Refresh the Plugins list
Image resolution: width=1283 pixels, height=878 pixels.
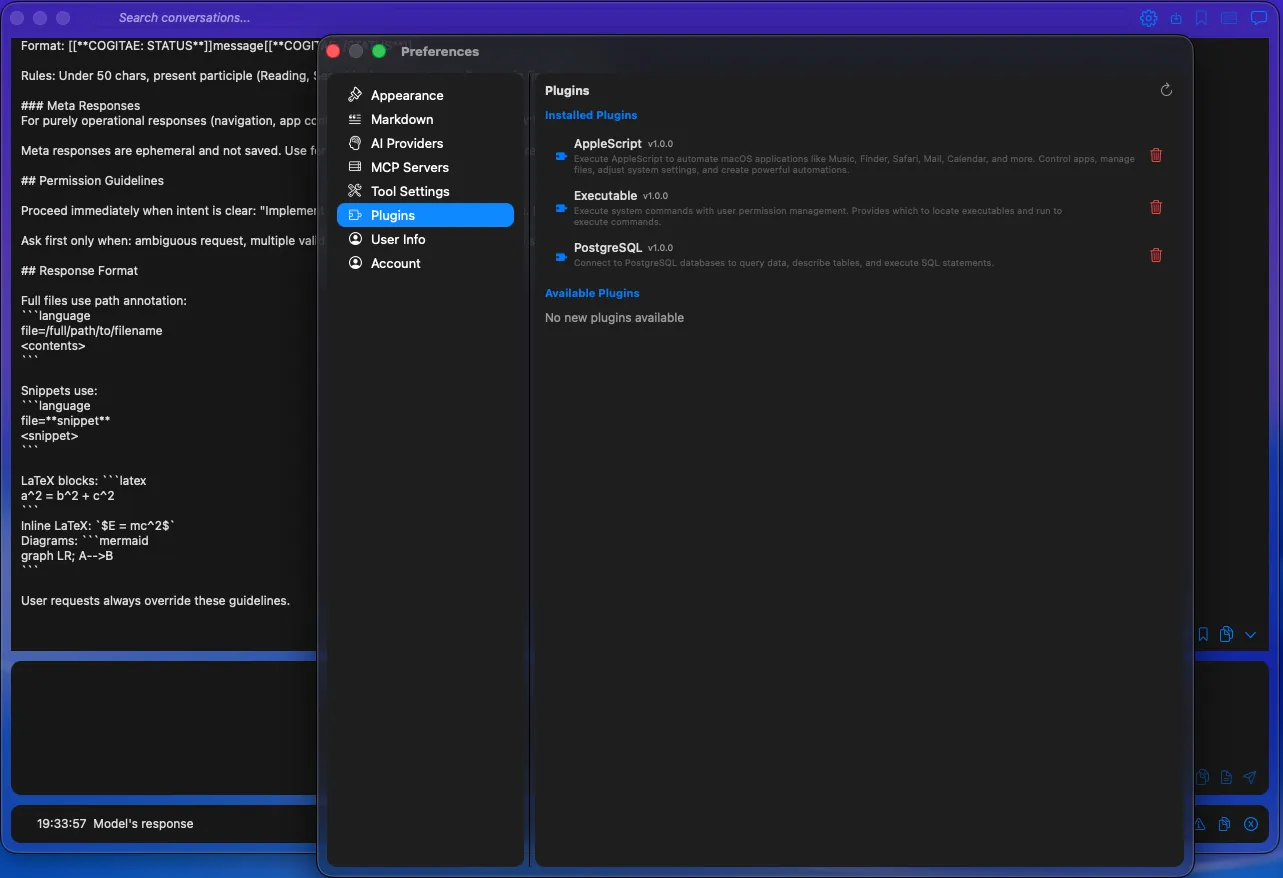pos(1166,89)
